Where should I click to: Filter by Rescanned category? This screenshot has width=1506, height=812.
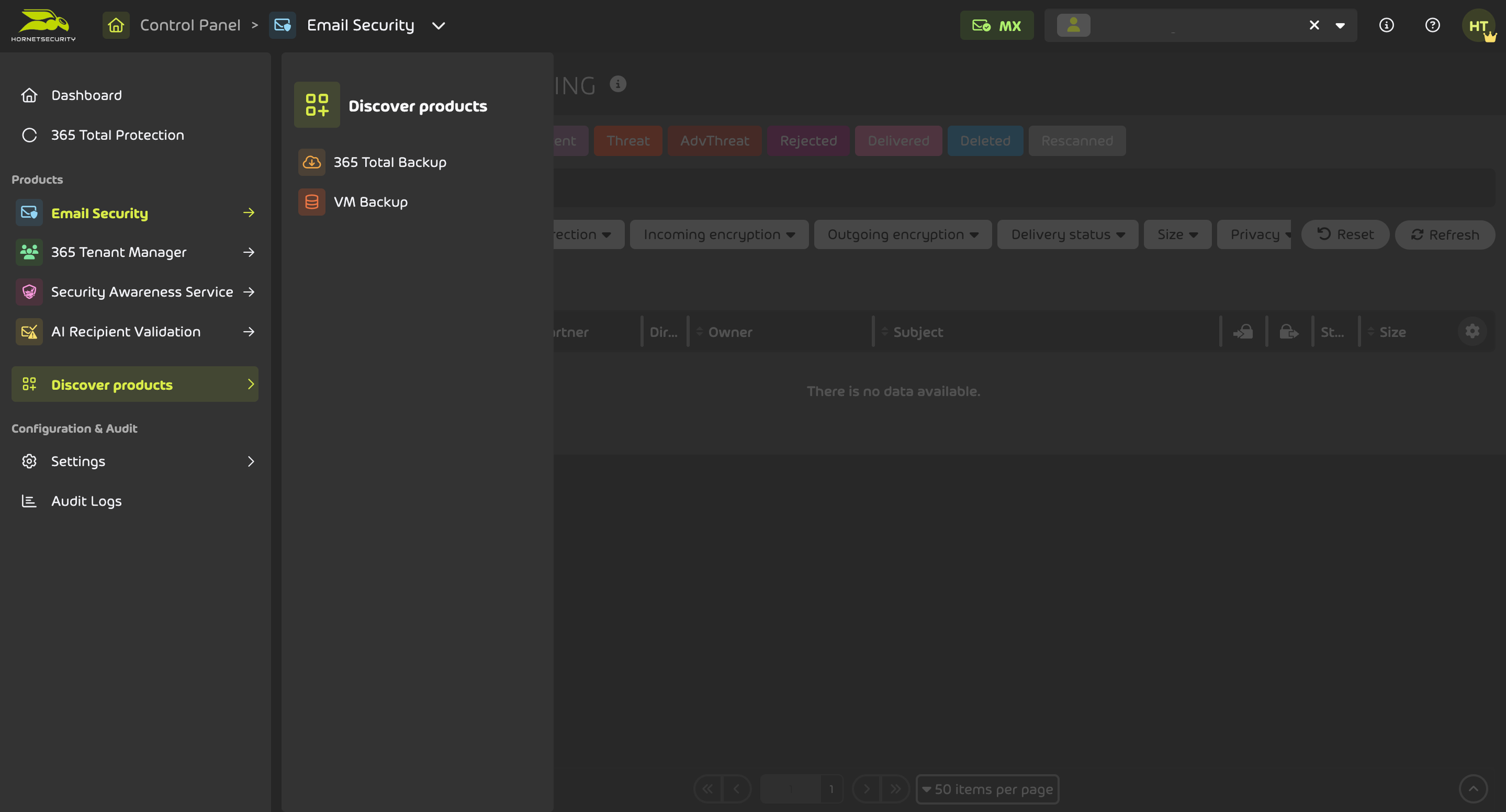click(1077, 141)
